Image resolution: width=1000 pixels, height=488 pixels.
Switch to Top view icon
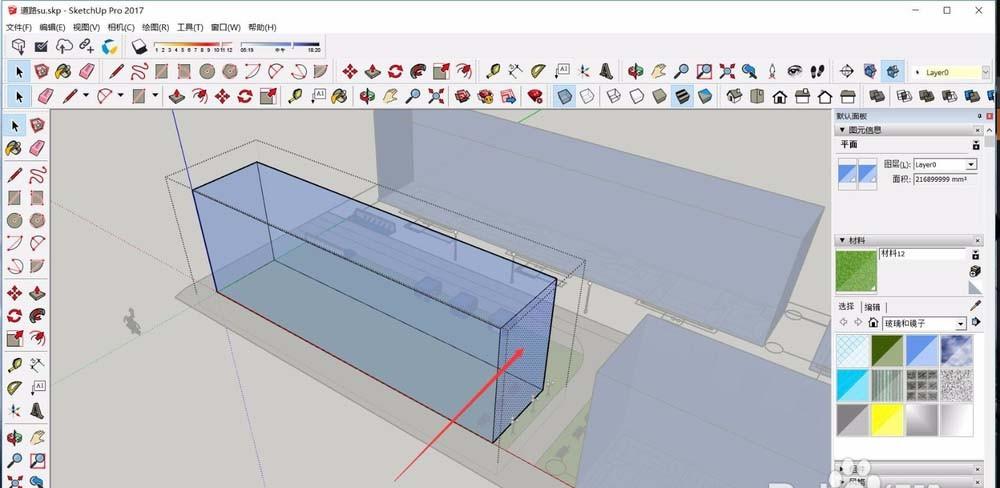coord(756,96)
